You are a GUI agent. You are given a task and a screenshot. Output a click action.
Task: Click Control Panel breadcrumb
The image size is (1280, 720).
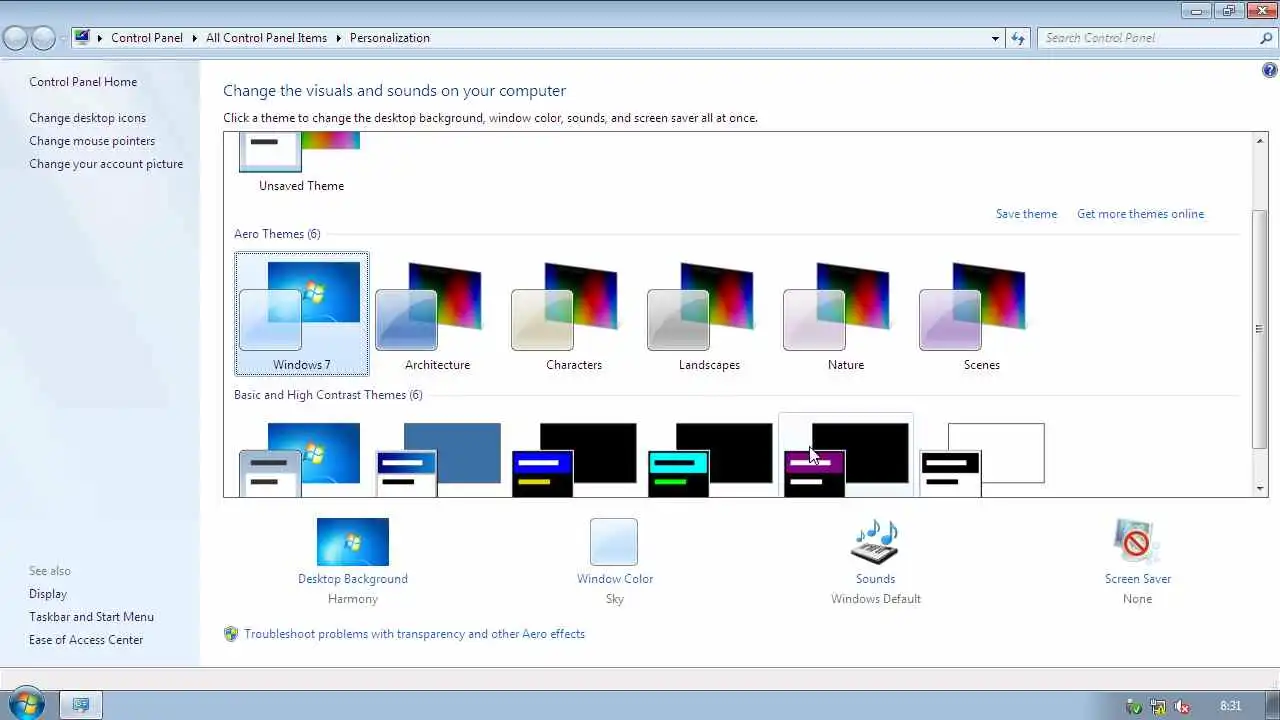click(x=147, y=38)
